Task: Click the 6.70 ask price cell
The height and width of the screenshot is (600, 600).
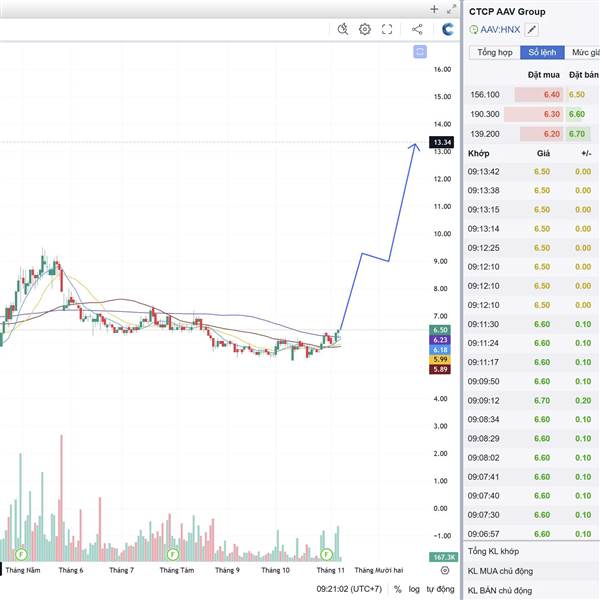Action: [578, 134]
